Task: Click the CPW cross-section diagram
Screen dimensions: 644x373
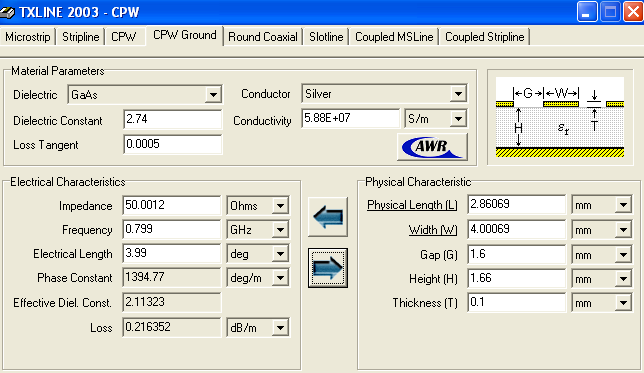Action: point(560,117)
